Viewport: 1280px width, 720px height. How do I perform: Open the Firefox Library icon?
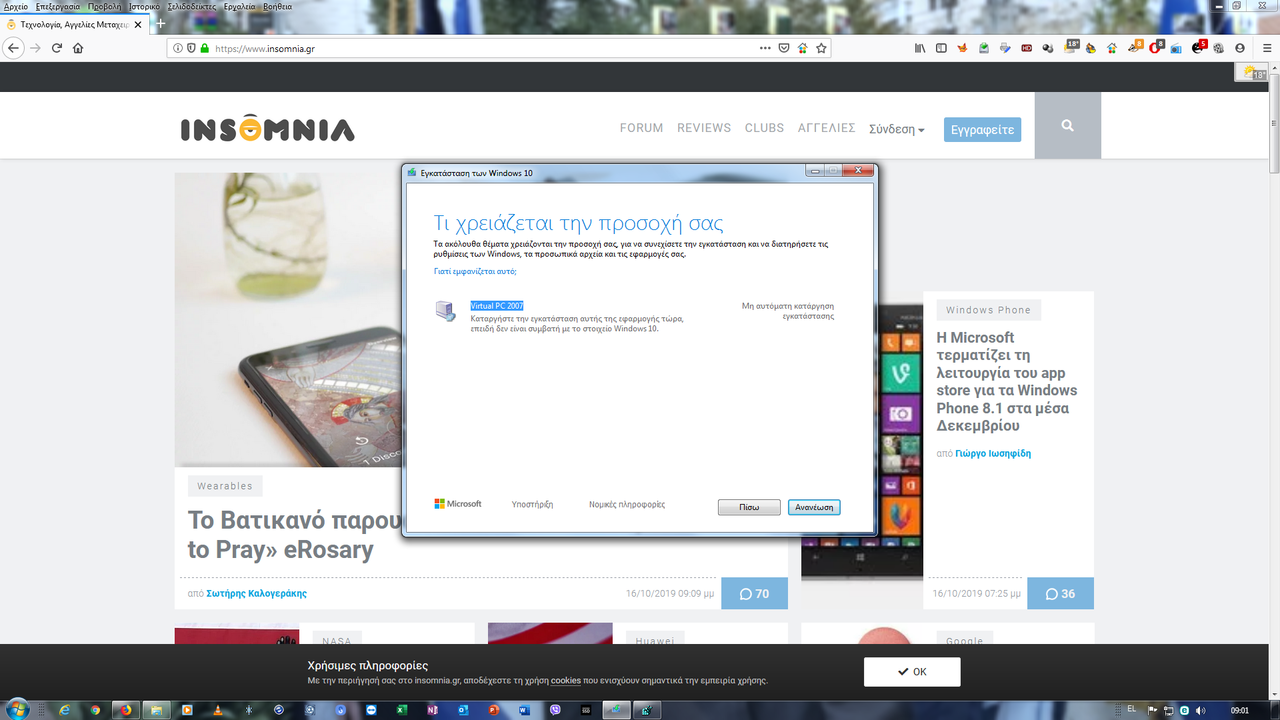coord(920,48)
